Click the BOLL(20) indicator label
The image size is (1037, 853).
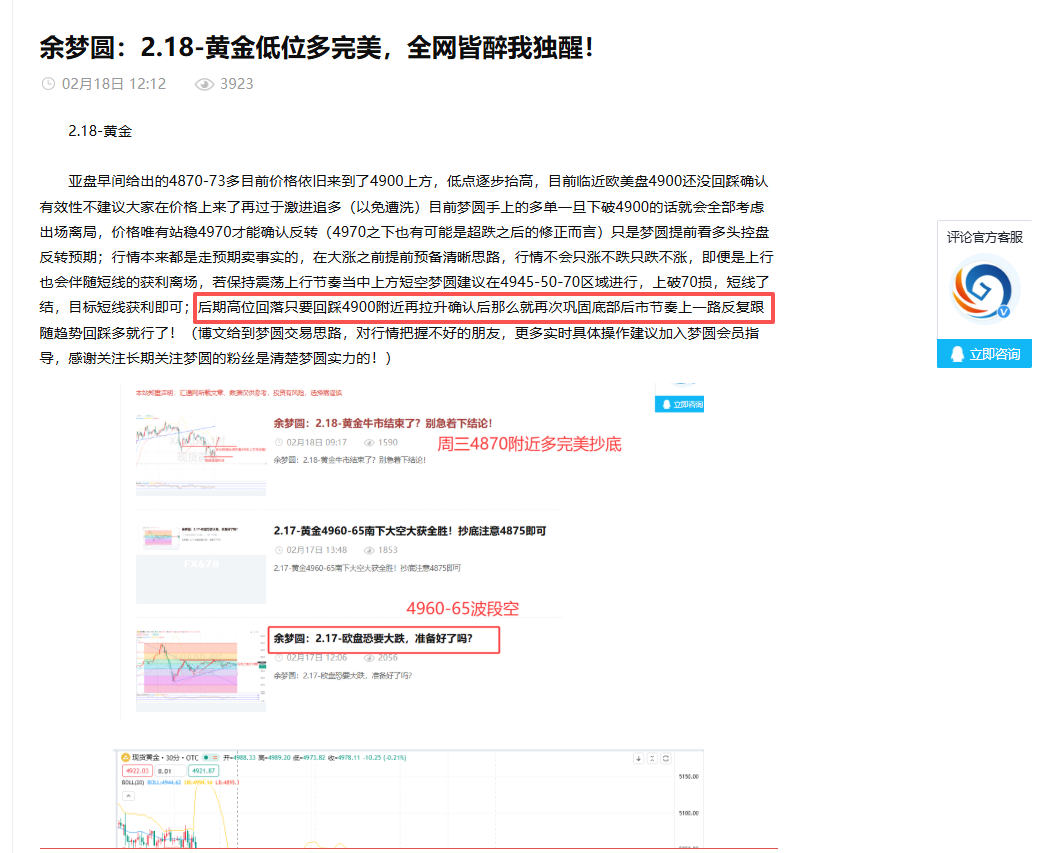click(x=133, y=782)
